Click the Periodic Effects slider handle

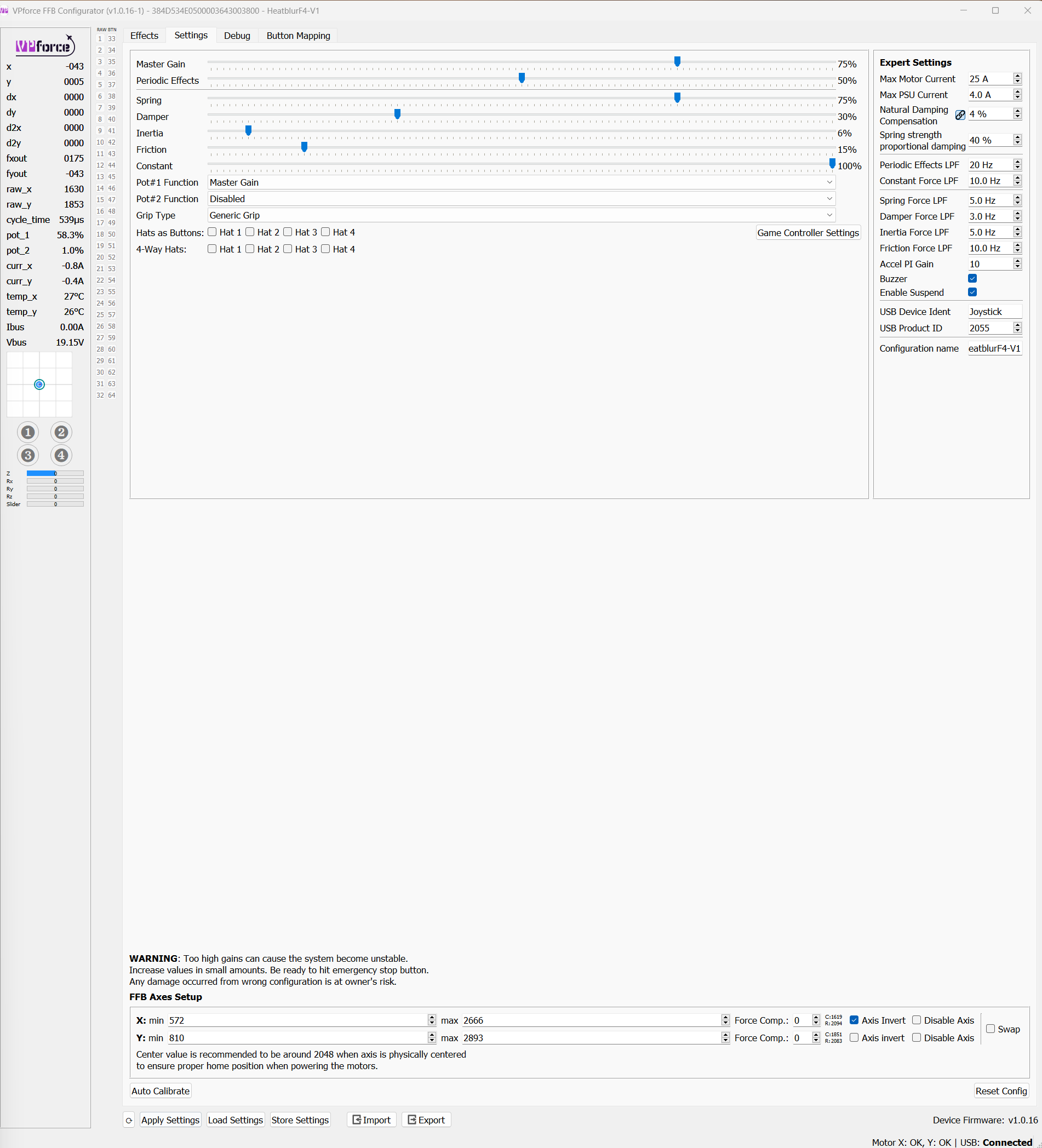coord(522,78)
